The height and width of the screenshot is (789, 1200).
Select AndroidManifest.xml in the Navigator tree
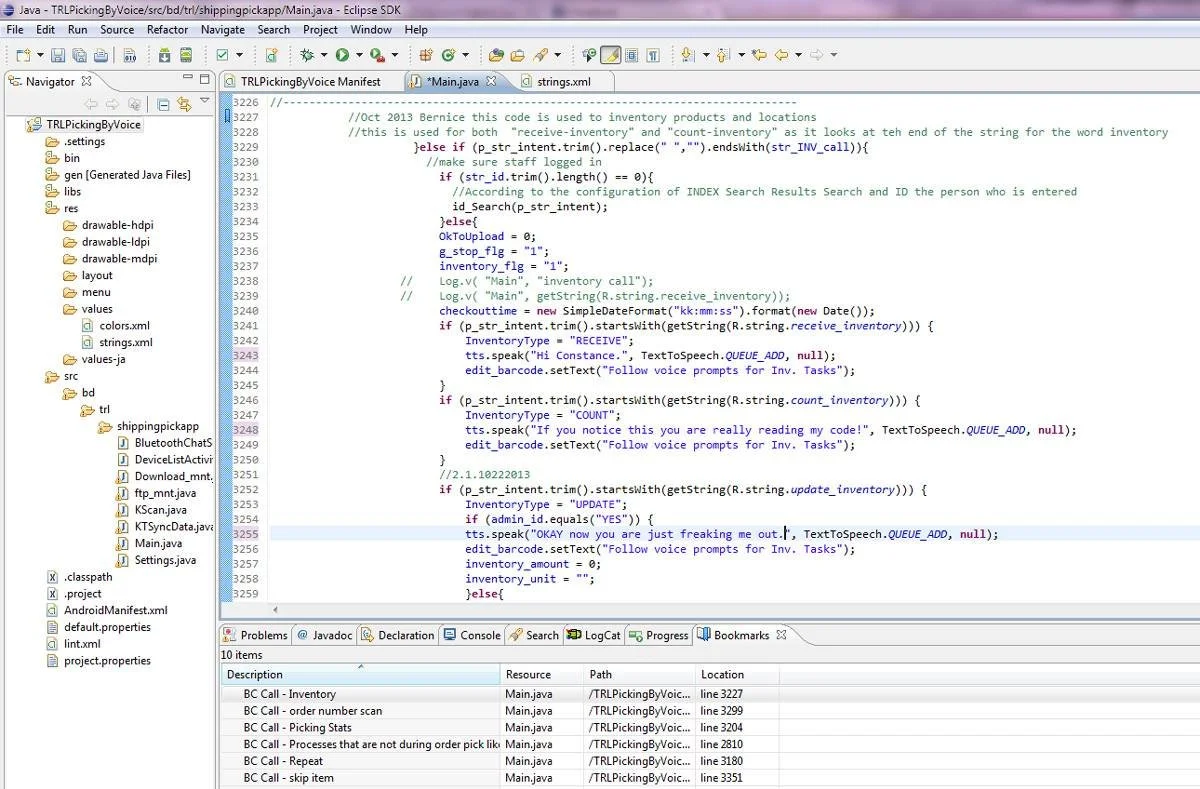[x=115, y=611]
